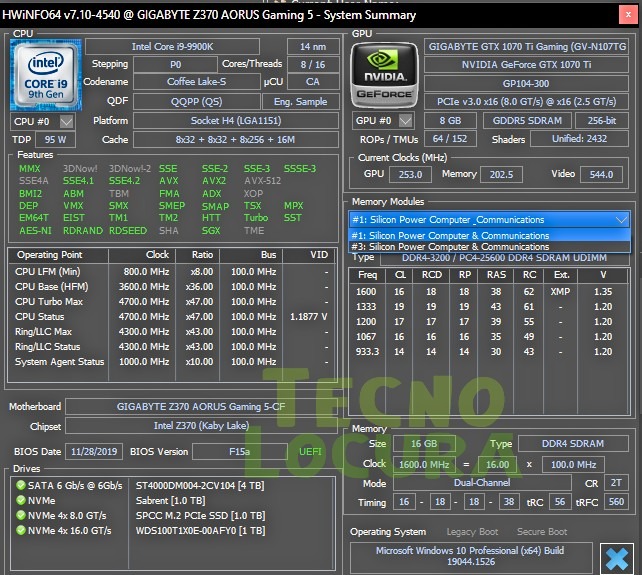The width and height of the screenshot is (642, 575).
Task: Click the QQPP (QS) QDF value
Action: tap(197, 102)
